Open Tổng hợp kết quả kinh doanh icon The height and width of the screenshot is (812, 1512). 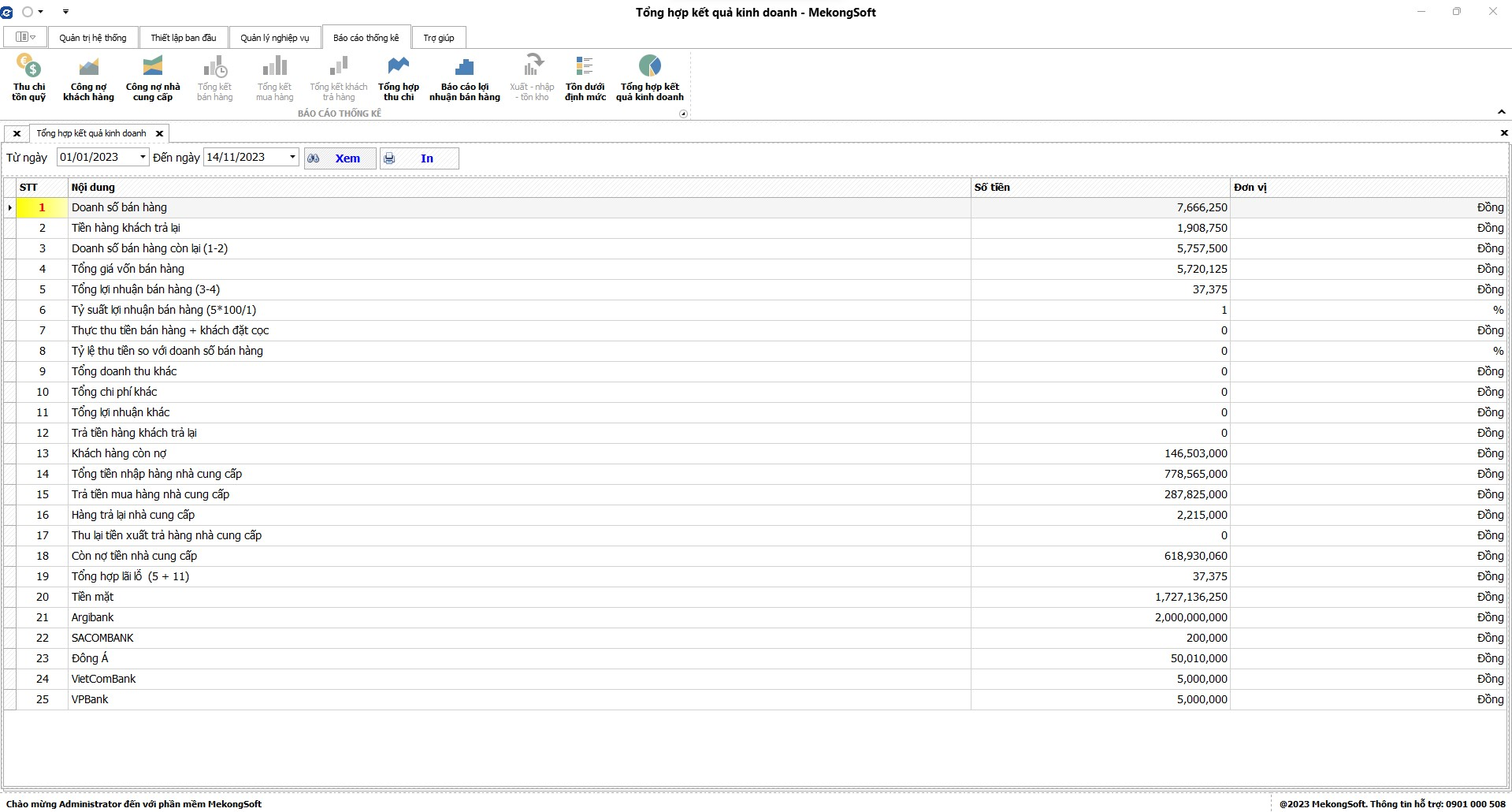click(x=650, y=78)
